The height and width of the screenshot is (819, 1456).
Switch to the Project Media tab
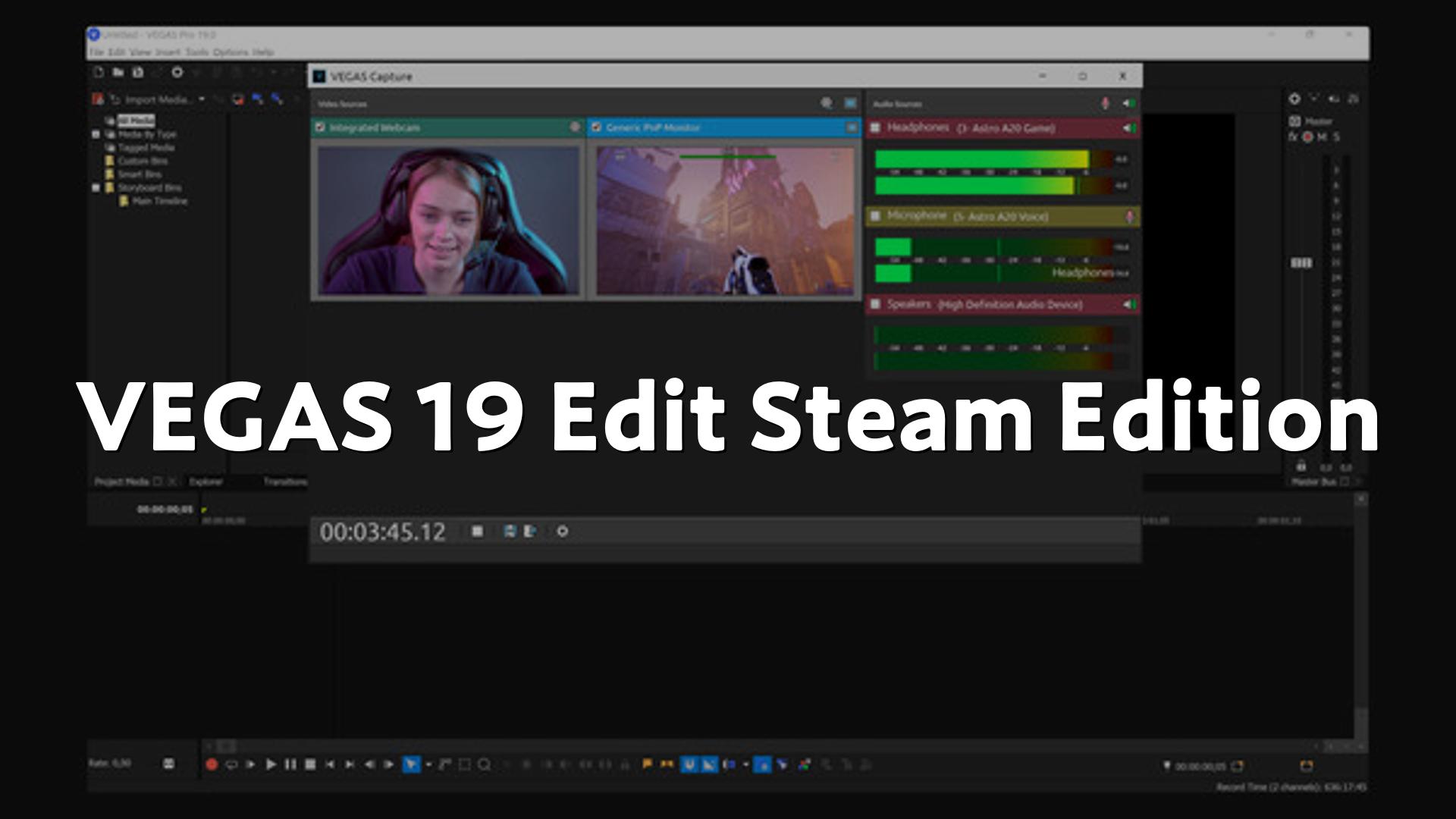[x=121, y=482]
